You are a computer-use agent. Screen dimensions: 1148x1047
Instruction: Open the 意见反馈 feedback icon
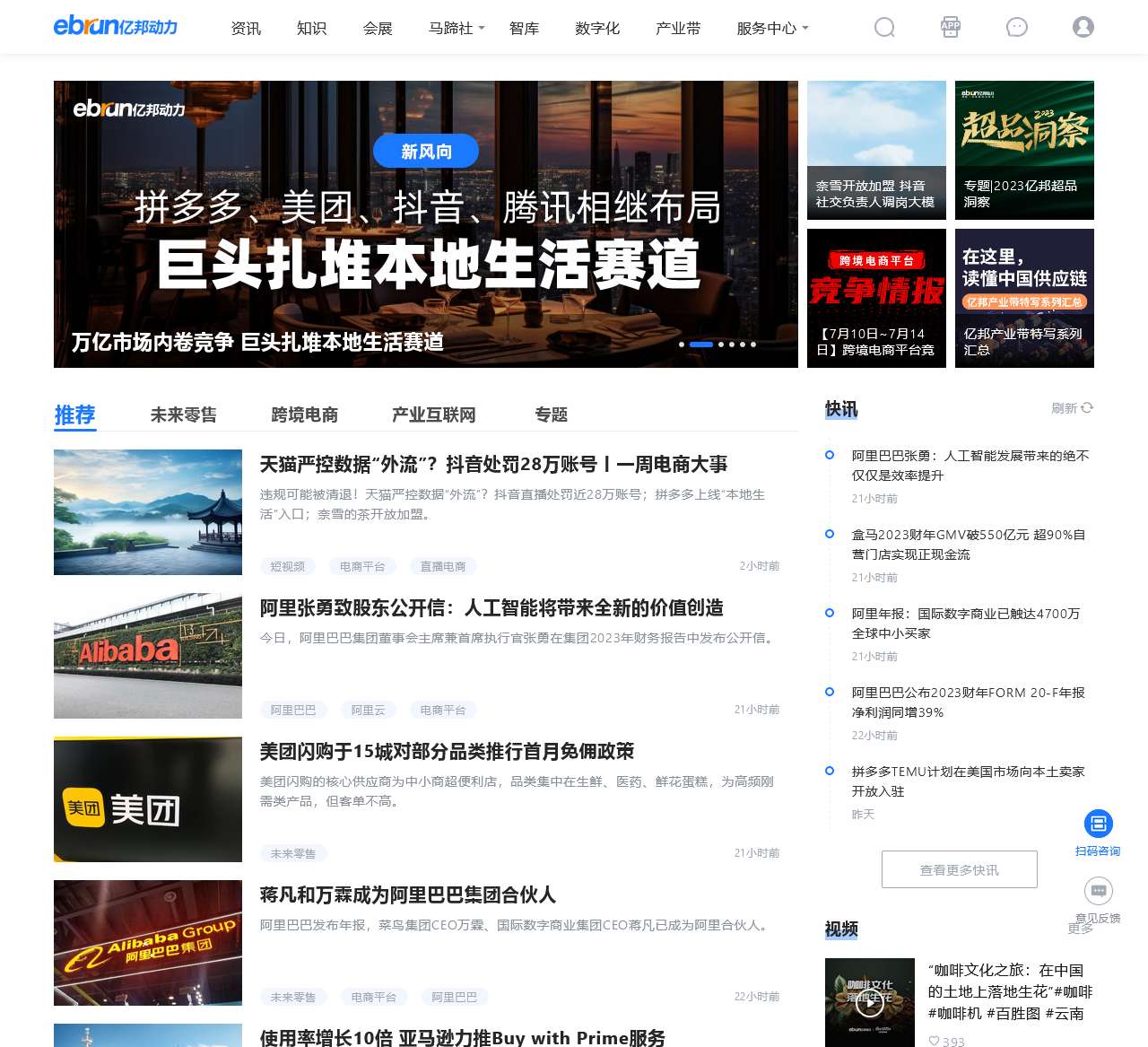coord(1098,892)
